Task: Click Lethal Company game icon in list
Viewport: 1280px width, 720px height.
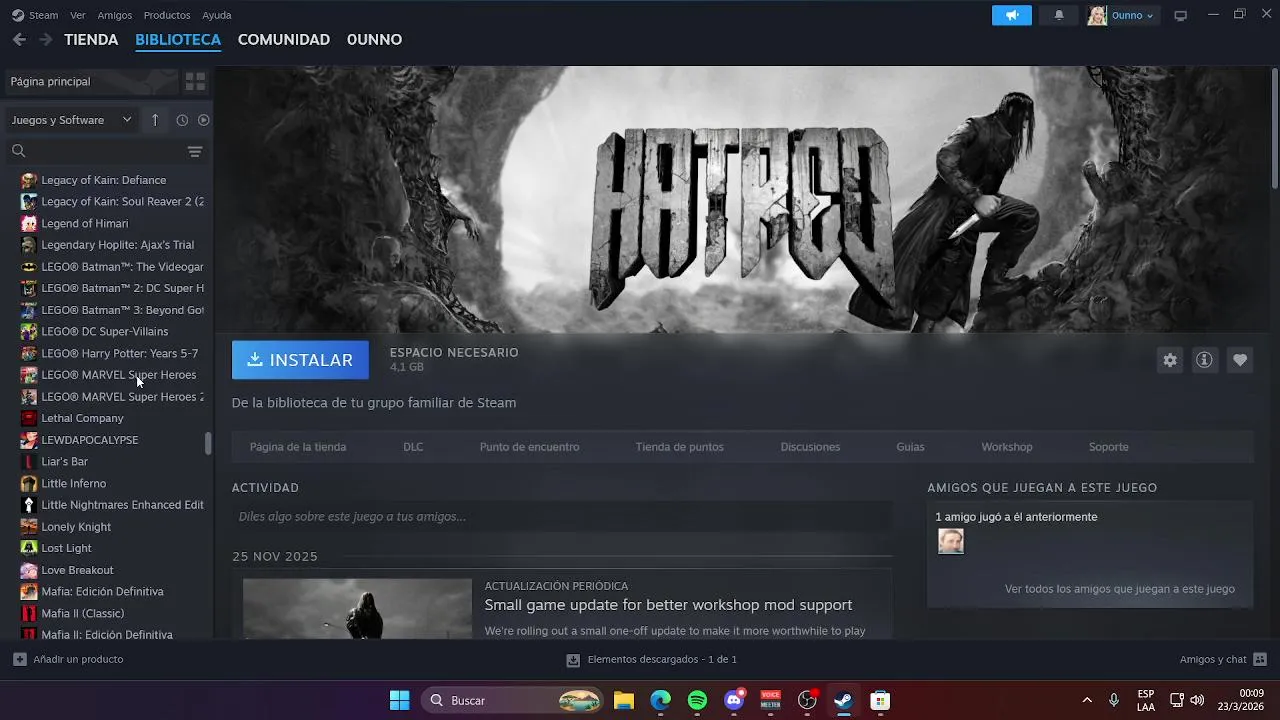Action: (29, 418)
